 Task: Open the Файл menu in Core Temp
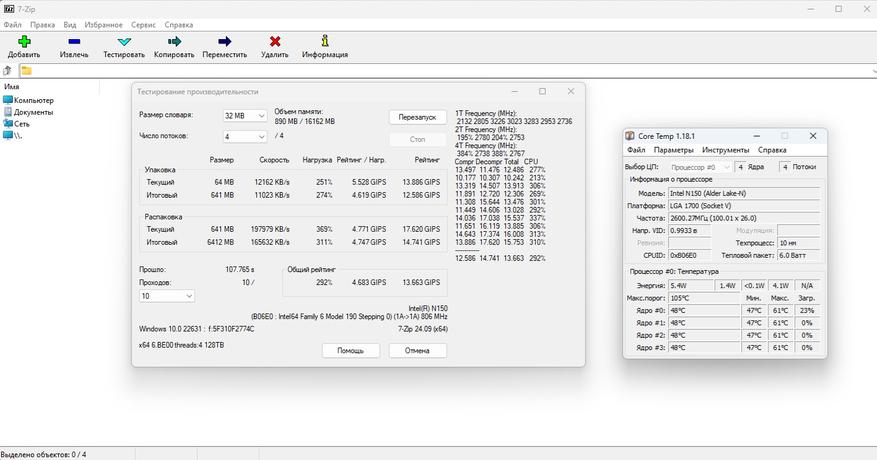636,150
